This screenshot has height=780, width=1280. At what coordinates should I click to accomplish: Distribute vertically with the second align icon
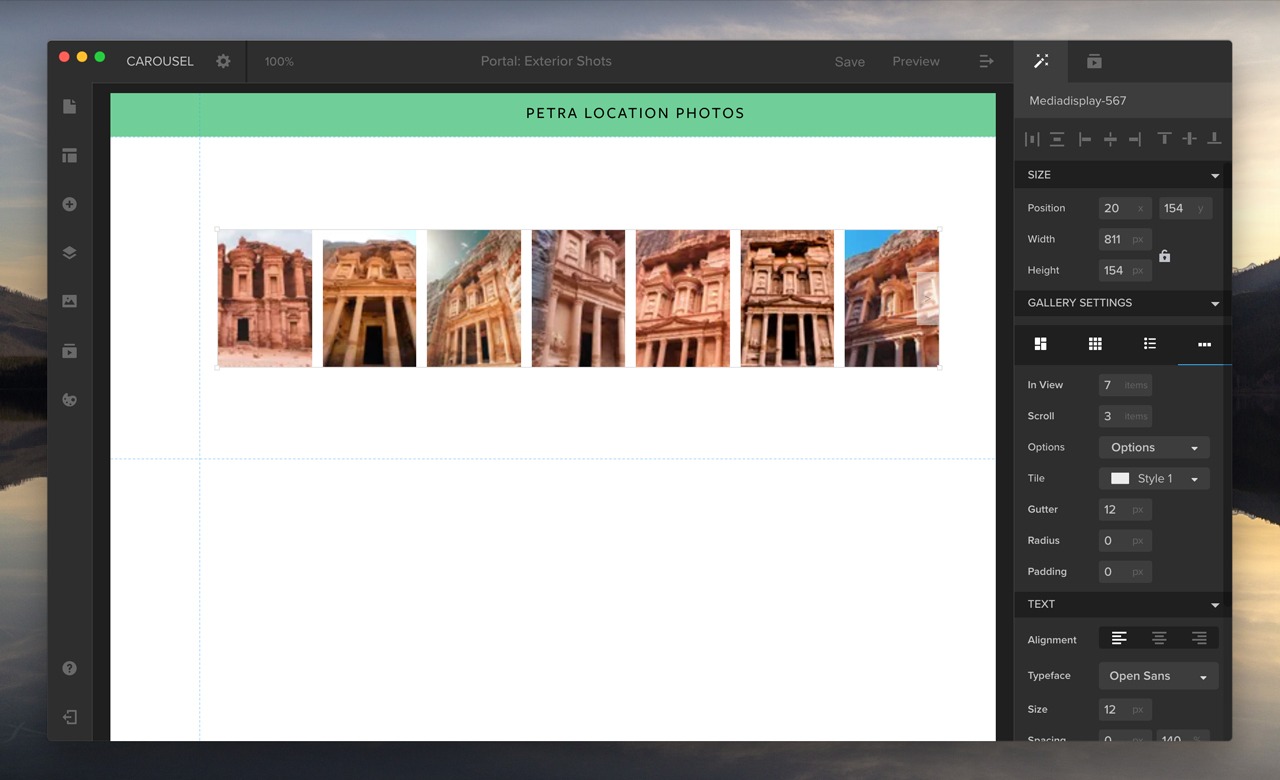(1057, 139)
